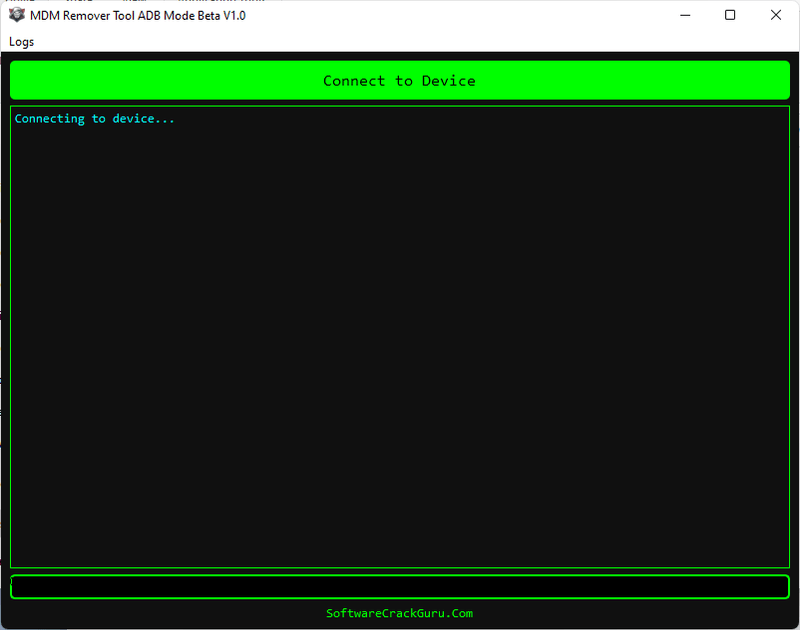
Task: Click Connect to Device to start ADB connection
Action: 400,80
